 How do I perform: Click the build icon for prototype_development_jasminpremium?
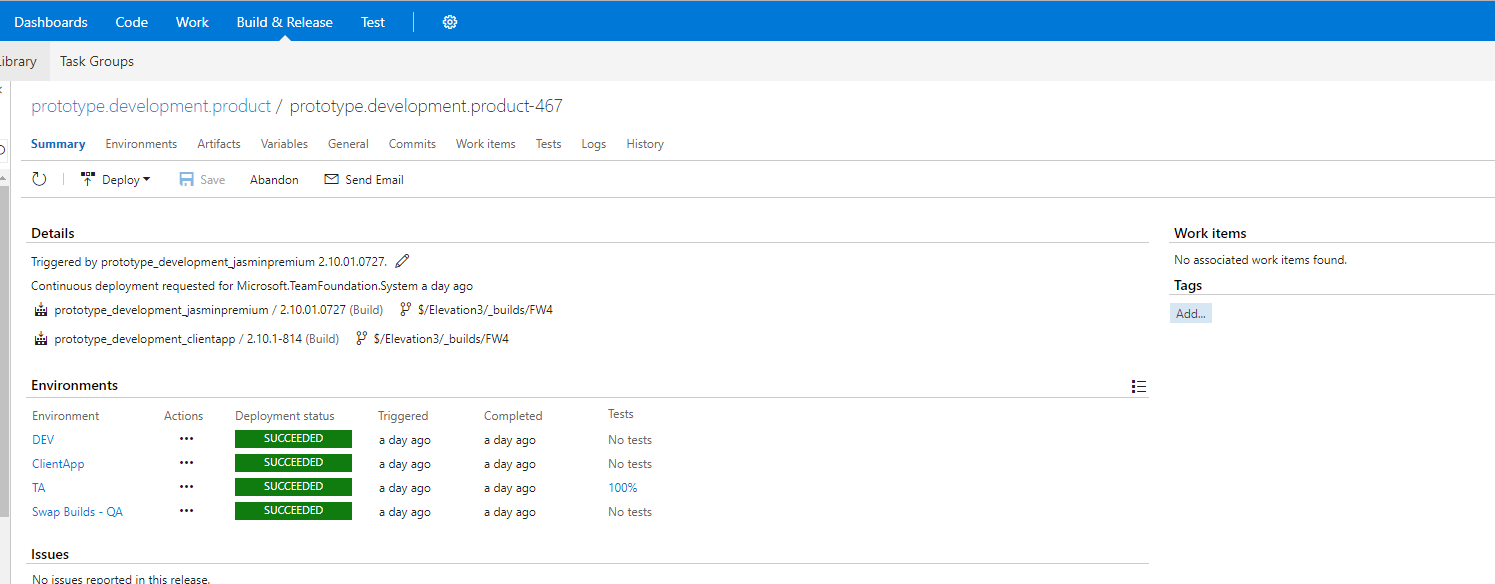pos(41,310)
